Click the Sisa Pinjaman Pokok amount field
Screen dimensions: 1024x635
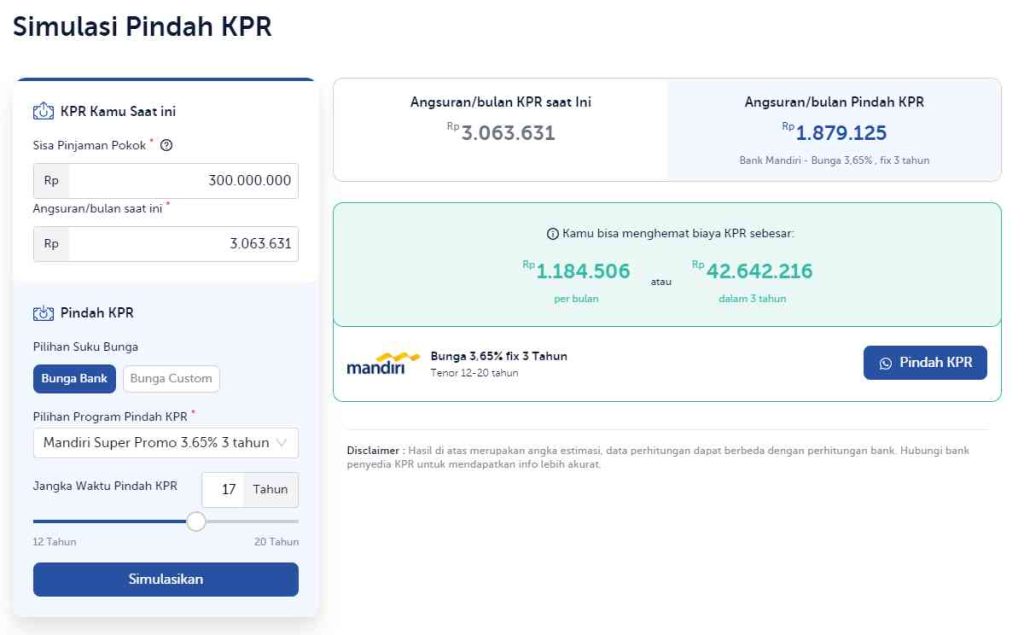coord(180,181)
